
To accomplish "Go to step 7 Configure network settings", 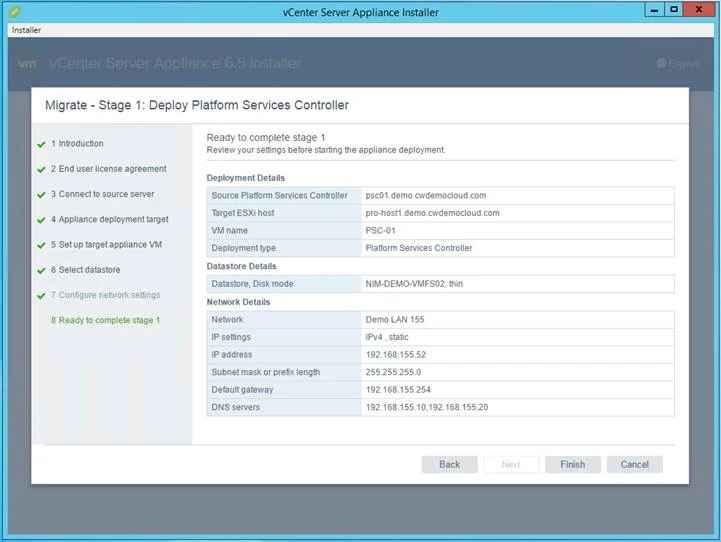I will click(105, 295).
